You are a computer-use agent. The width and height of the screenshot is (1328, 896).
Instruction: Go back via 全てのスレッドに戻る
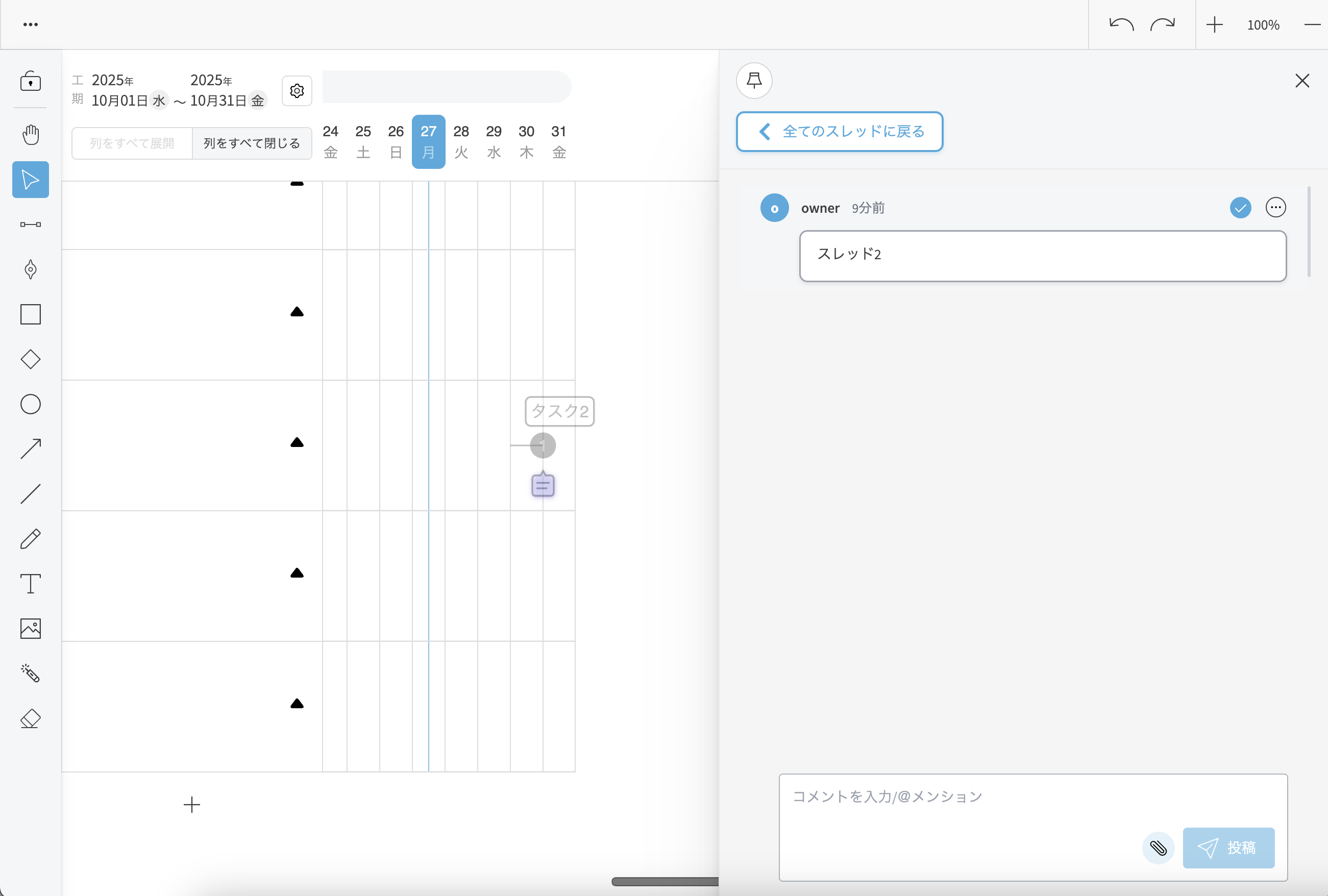(839, 132)
